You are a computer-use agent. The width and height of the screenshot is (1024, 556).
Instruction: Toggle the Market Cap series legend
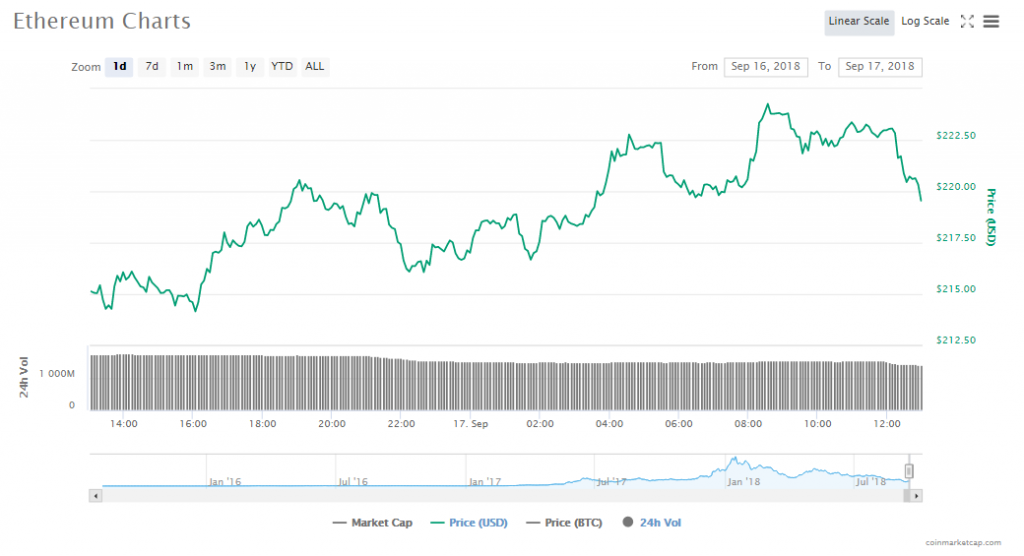pos(369,522)
